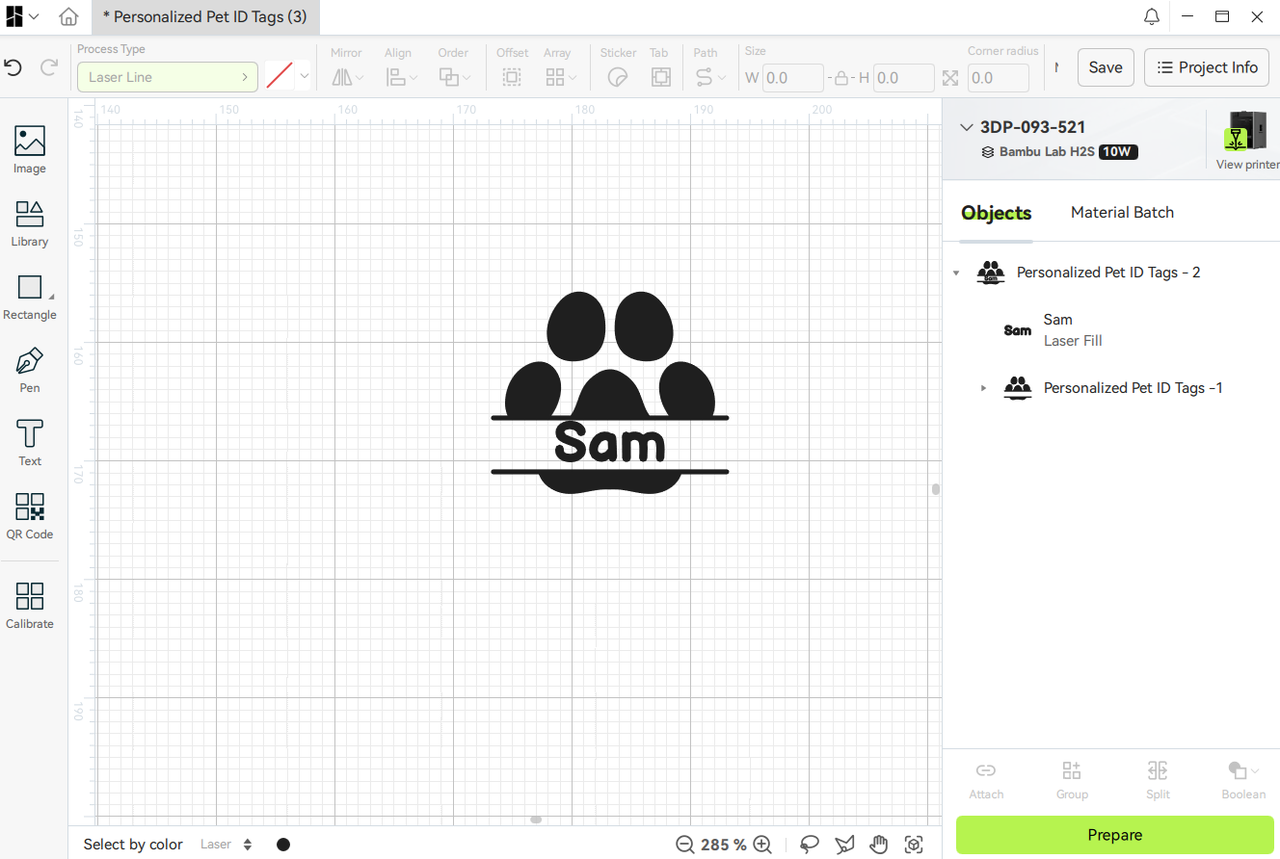The height and width of the screenshot is (859, 1280).
Task: Select the Image tool
Action: 30,150
